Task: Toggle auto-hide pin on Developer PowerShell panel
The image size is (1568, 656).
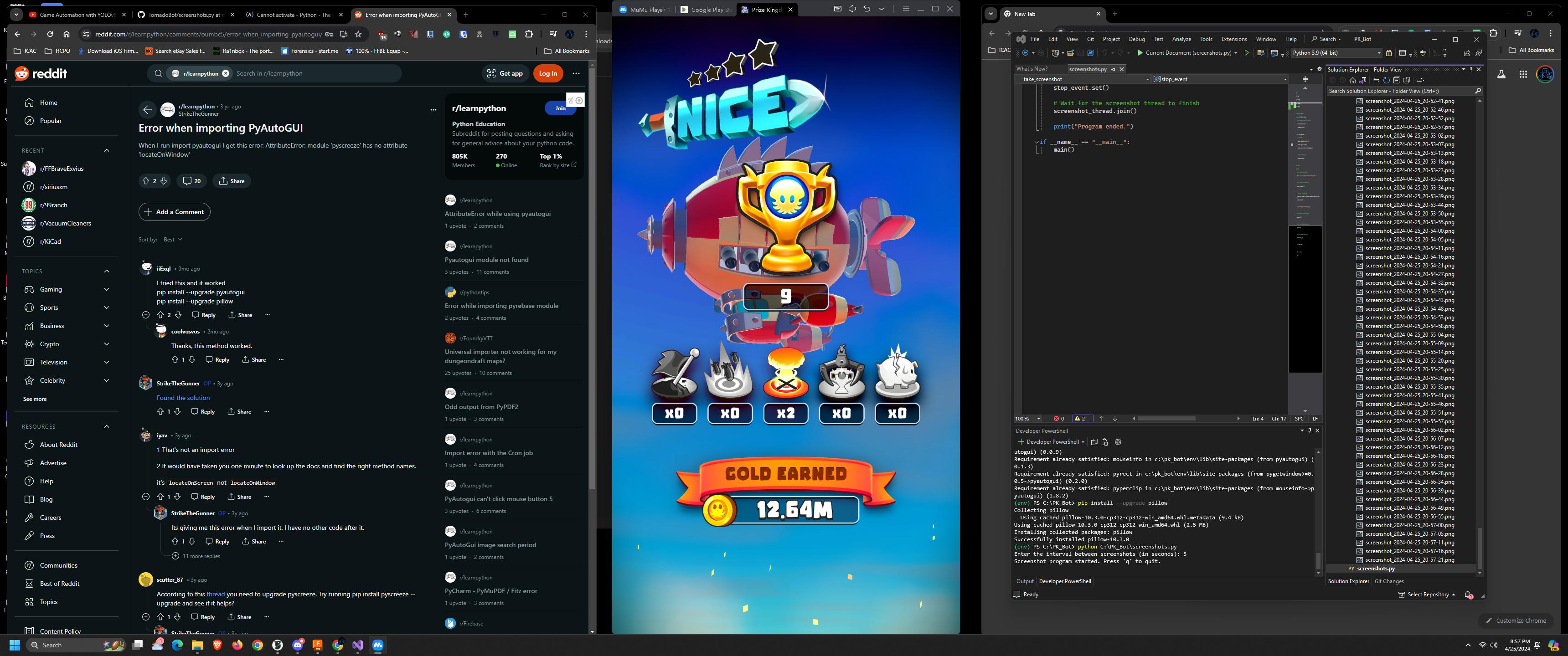Action: tap(1310, 431)
